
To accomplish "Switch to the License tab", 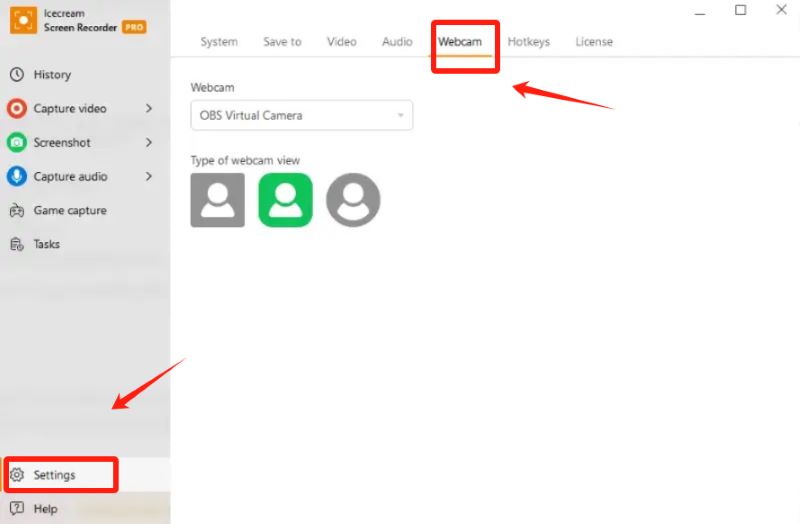I will [594, 42].
